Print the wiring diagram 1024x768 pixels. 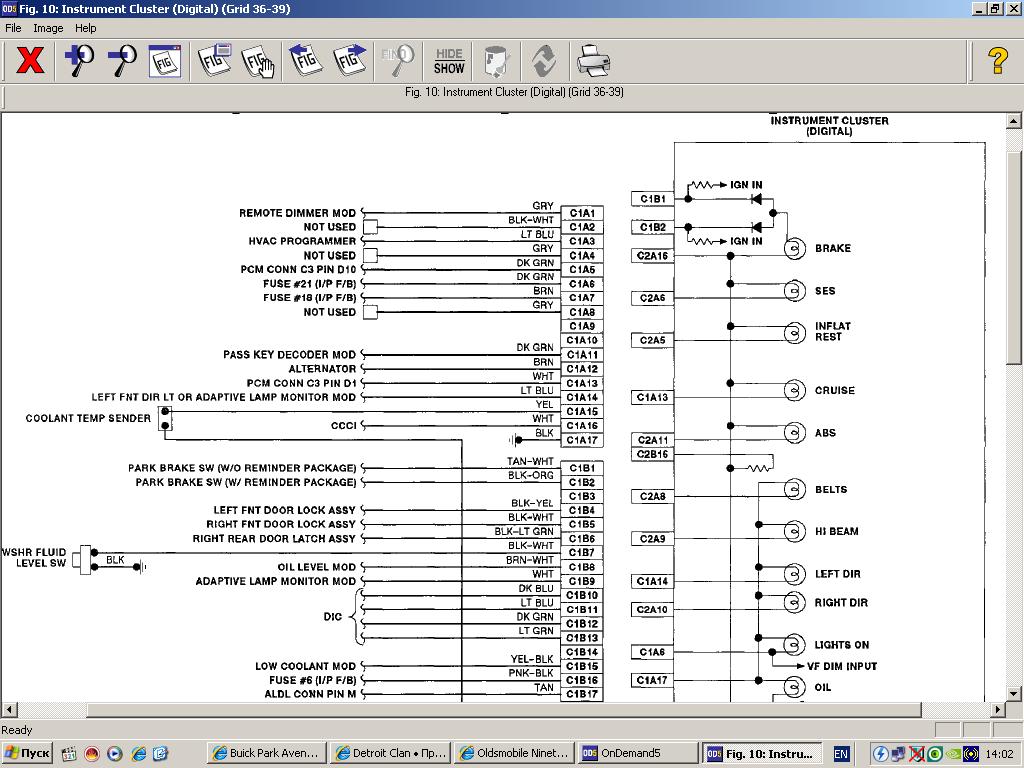coord(593,61)
